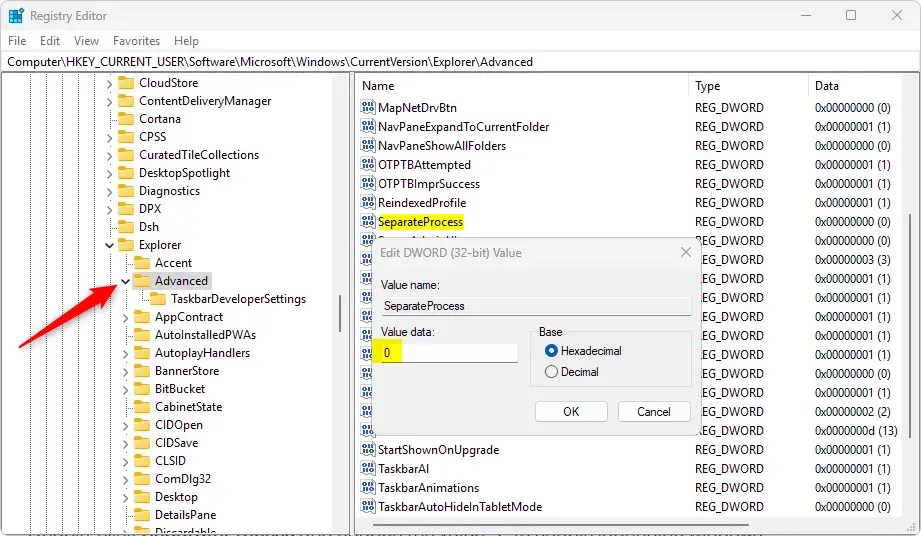The width and height of the screenshot is (921, 536).
Task: Select the DetailsPane key
Action: click(185, 515)
